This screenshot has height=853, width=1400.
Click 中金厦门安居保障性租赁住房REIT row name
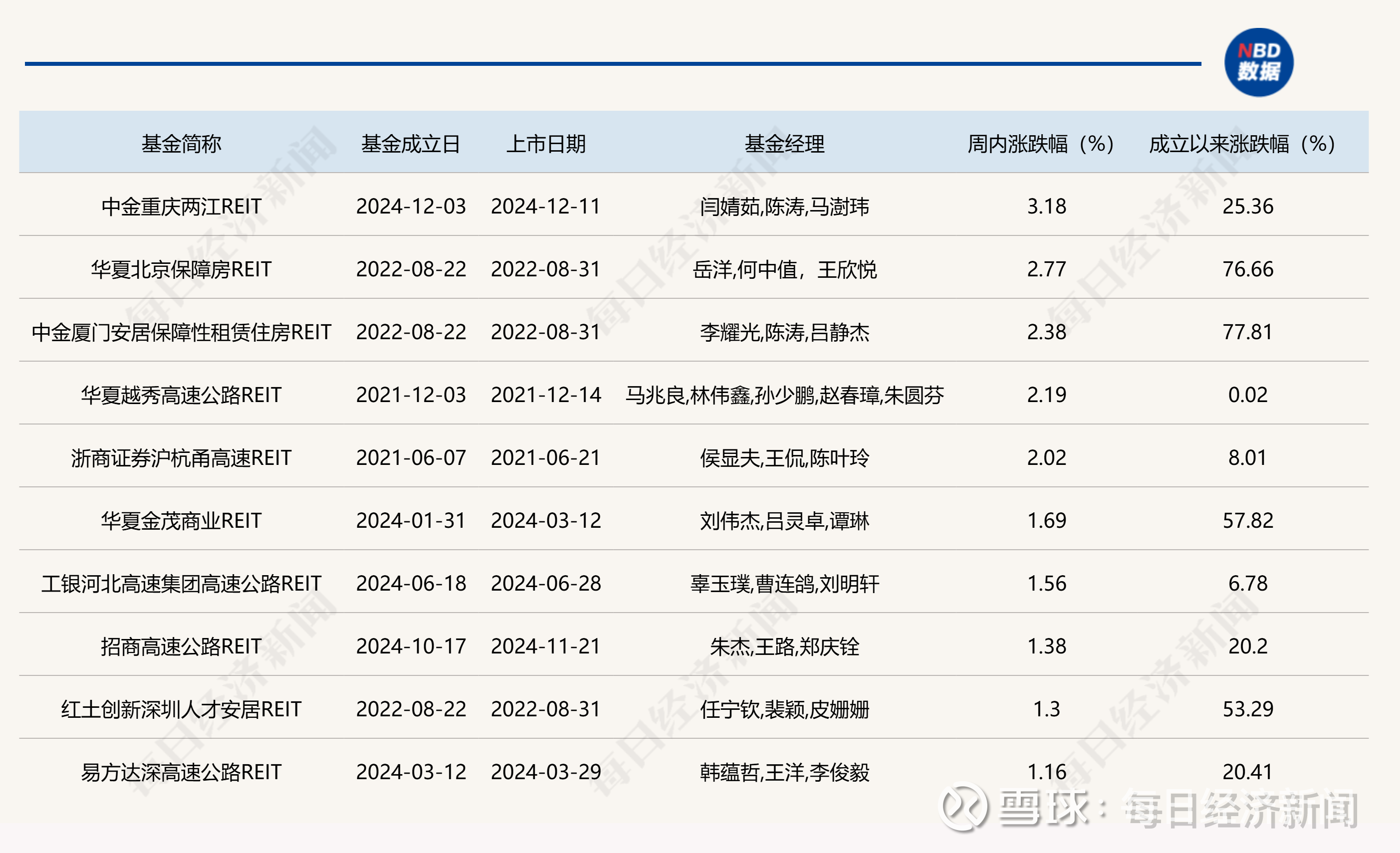tap(181, 332)
